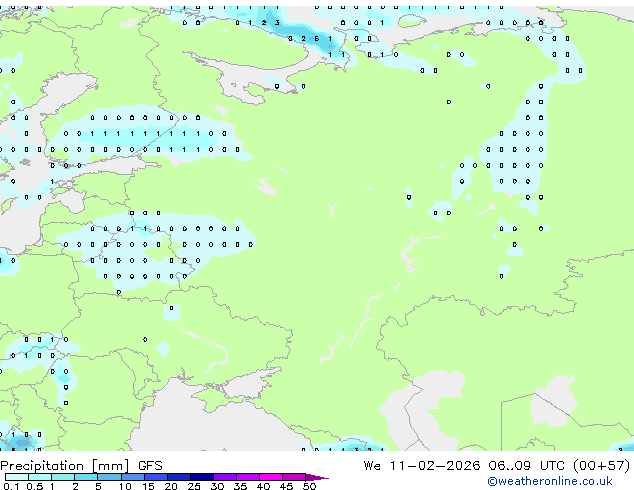This screenshot has height=490, width=634.
Task: Pick the legend swatch between 1 and 2
Action: (63, 477)
